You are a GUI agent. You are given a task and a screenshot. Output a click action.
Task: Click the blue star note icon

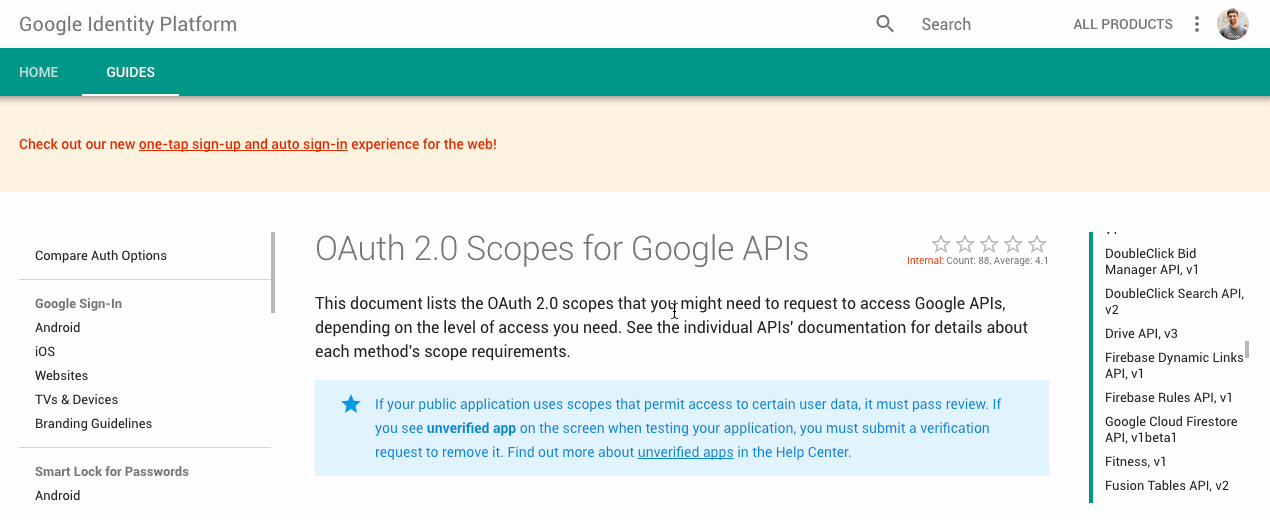tap(351, 404)
